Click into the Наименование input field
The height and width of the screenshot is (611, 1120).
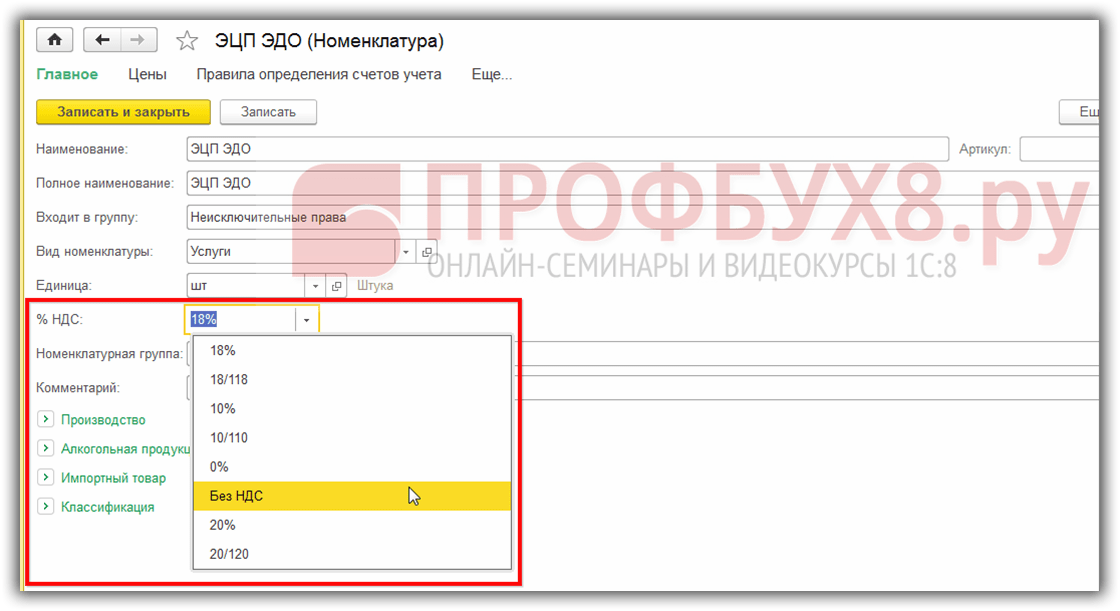click(x=566, y=149)
